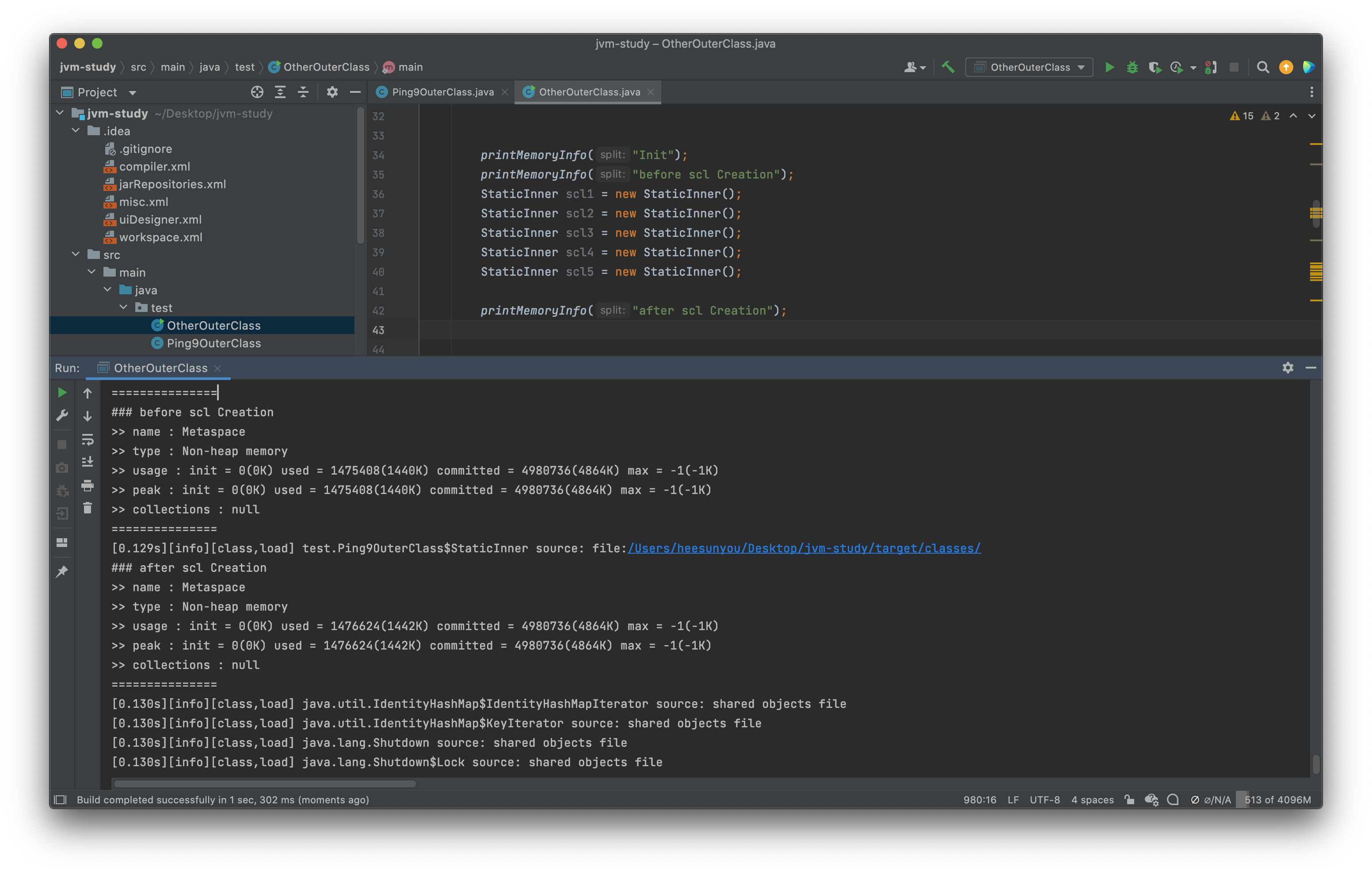Rerun program with green arrow in Run panel
1372x874 pixels.
pos(62,392)
